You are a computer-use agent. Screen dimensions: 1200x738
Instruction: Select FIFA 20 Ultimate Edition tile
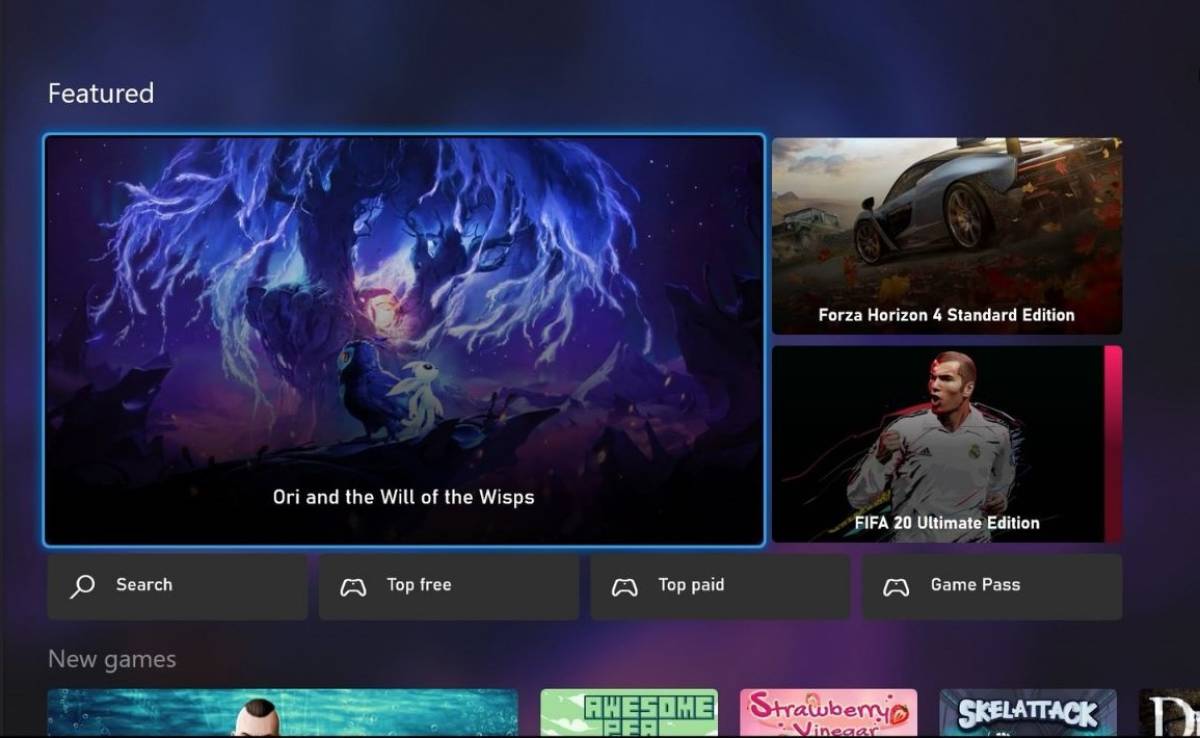[x=946, y=443]
